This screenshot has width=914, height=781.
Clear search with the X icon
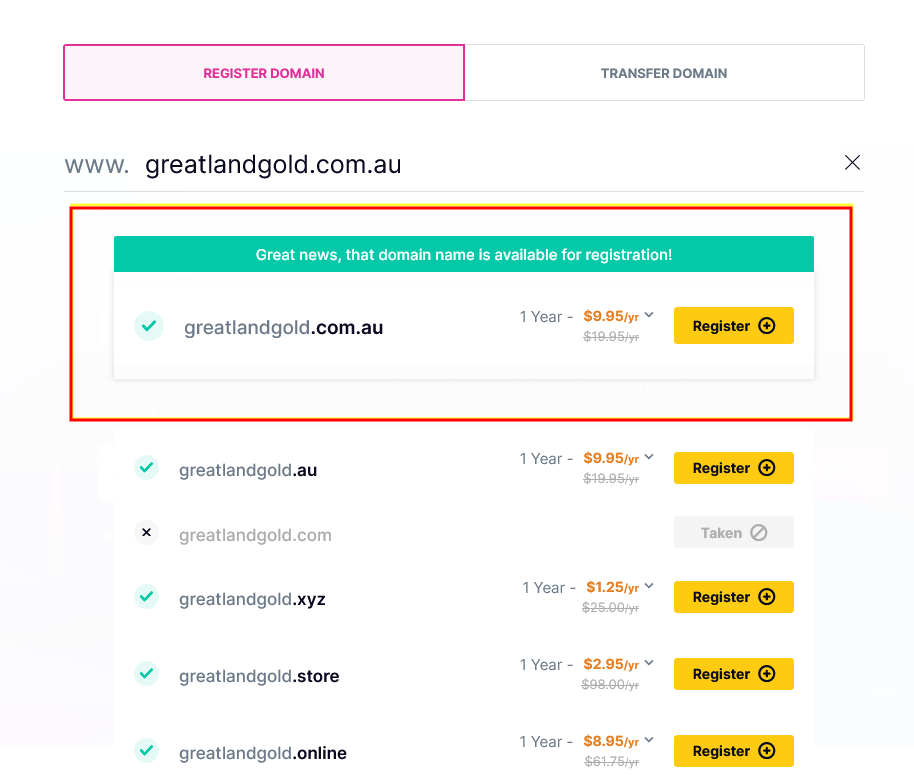[852, 163]
